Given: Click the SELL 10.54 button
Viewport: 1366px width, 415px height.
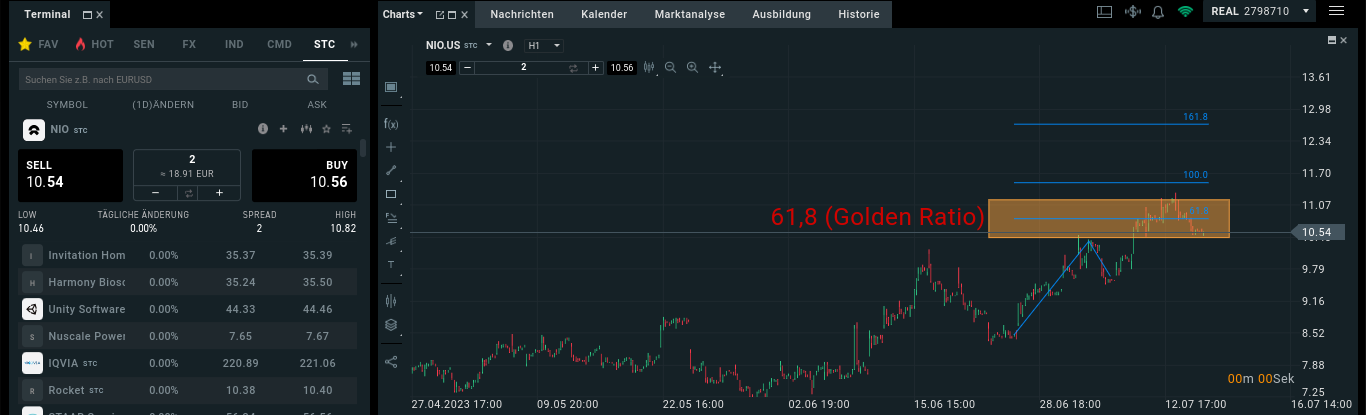Looking at the screenshot, I should click(70, 175).
